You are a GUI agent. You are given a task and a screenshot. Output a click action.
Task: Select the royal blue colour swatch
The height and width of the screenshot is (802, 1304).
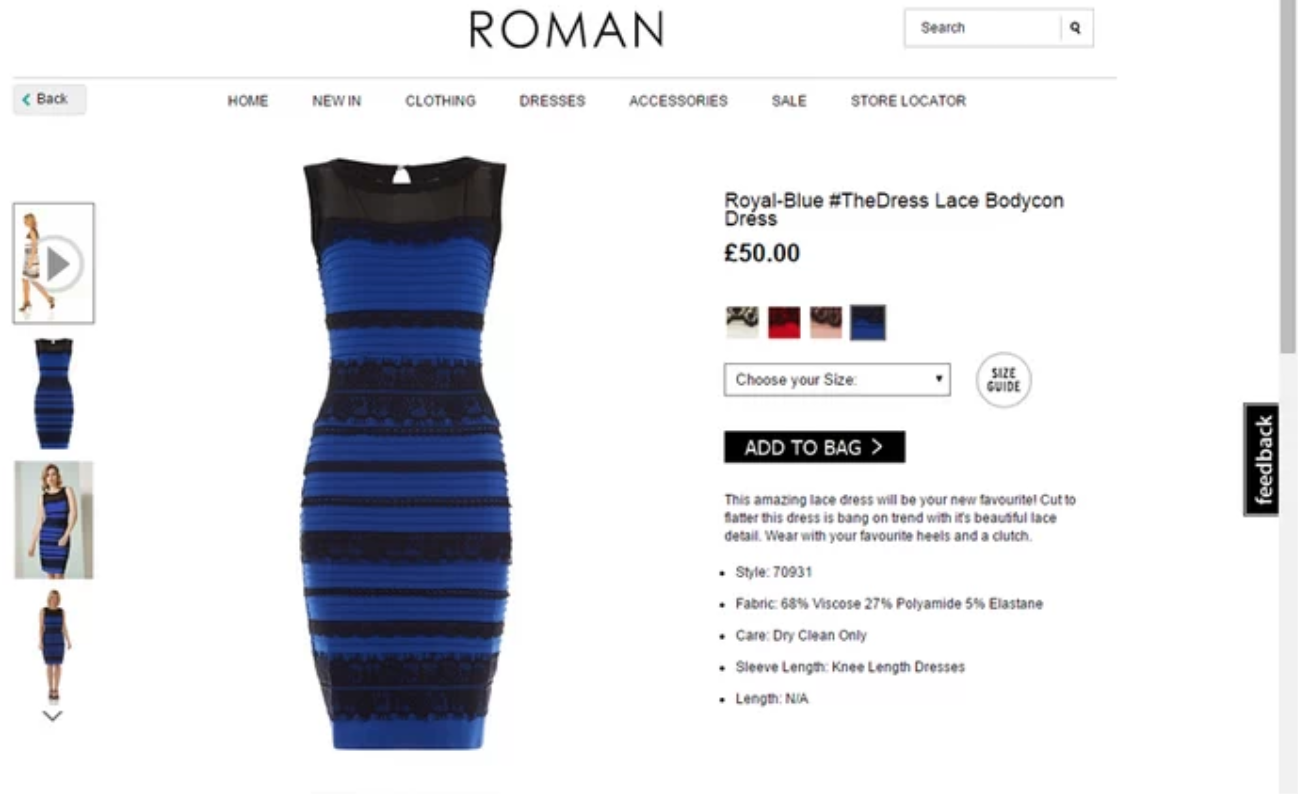pos(868,322)
